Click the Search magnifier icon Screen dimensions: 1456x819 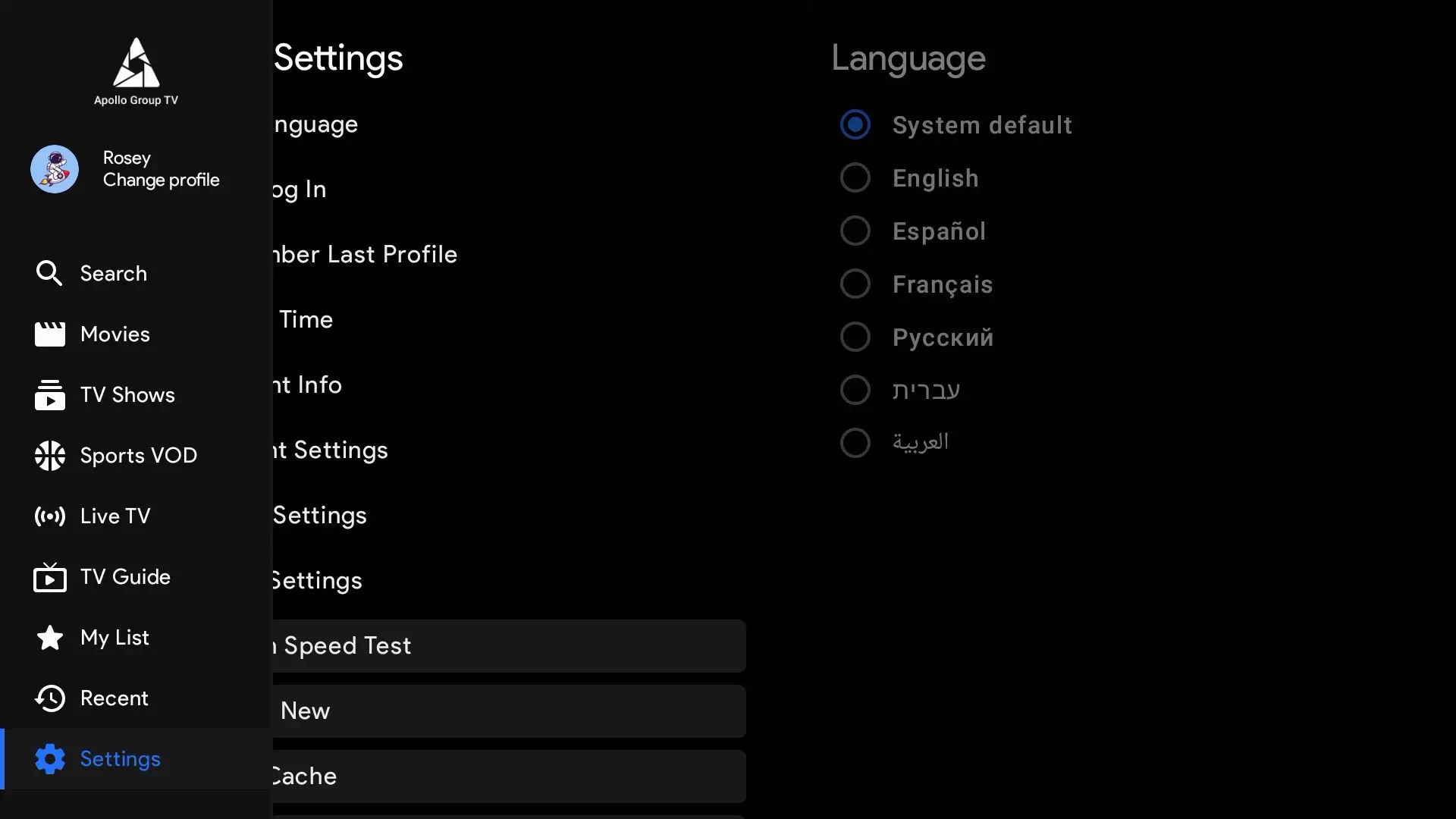49,273
